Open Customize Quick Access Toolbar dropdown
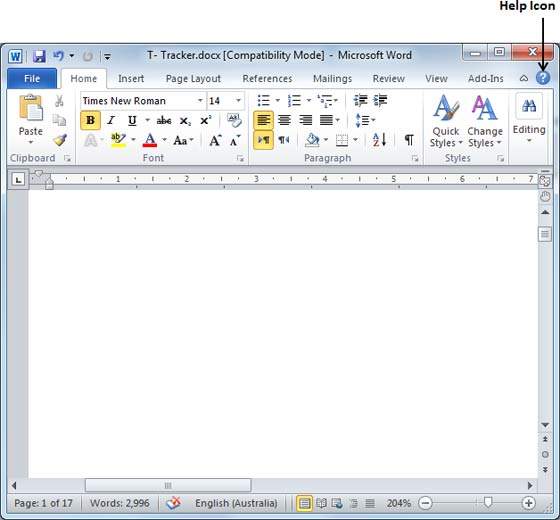Screen dimensions: 560x520 107,56
